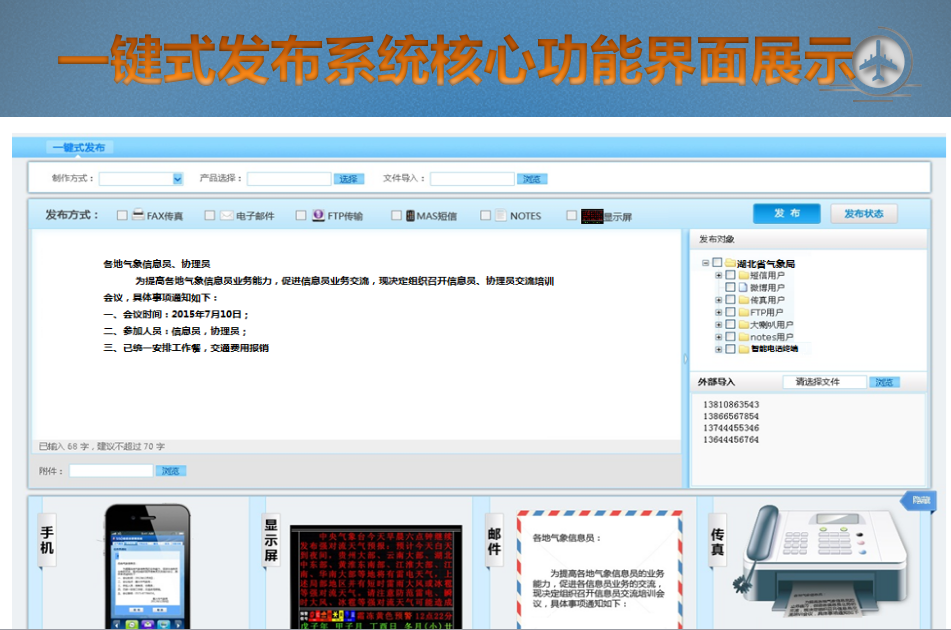Click the FAX传真 printer icon

pyautogui.click(x=138, y=215)
